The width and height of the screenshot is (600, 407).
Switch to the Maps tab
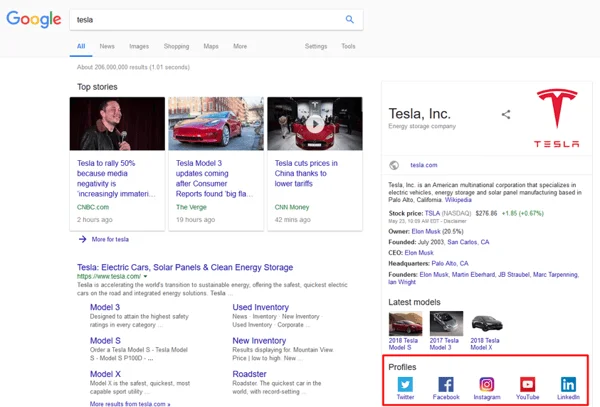[x=211, y=46]
